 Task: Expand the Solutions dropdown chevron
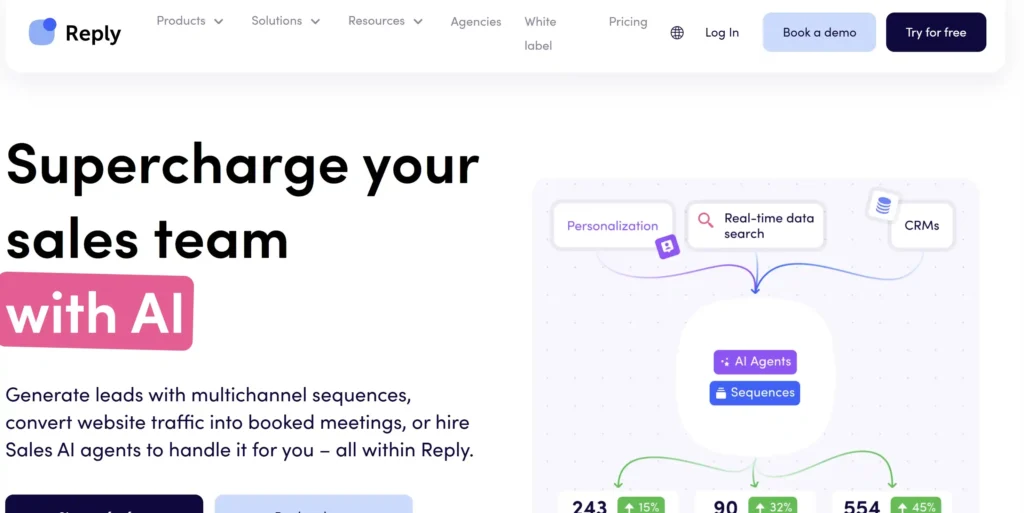[315, 22]
